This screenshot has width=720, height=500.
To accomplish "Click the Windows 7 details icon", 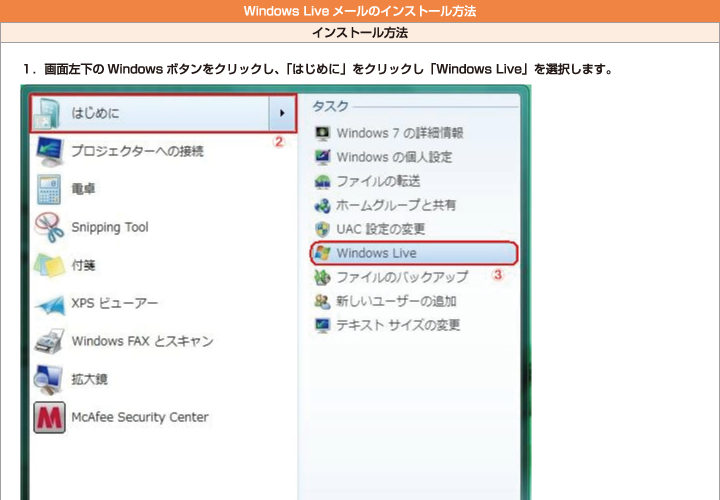I will click(x=322, y=133).
